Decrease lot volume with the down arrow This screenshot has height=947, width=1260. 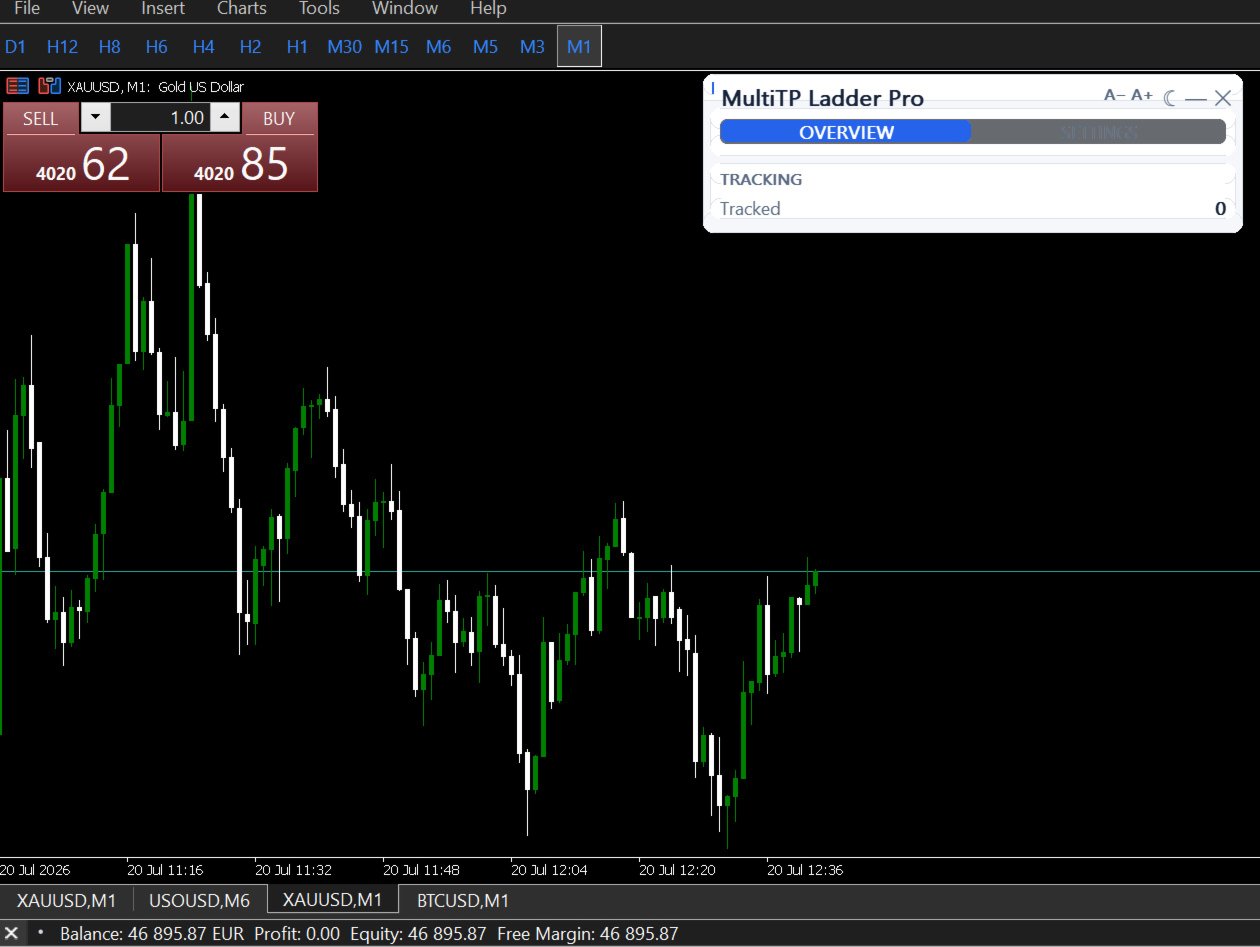click(95, 118)
